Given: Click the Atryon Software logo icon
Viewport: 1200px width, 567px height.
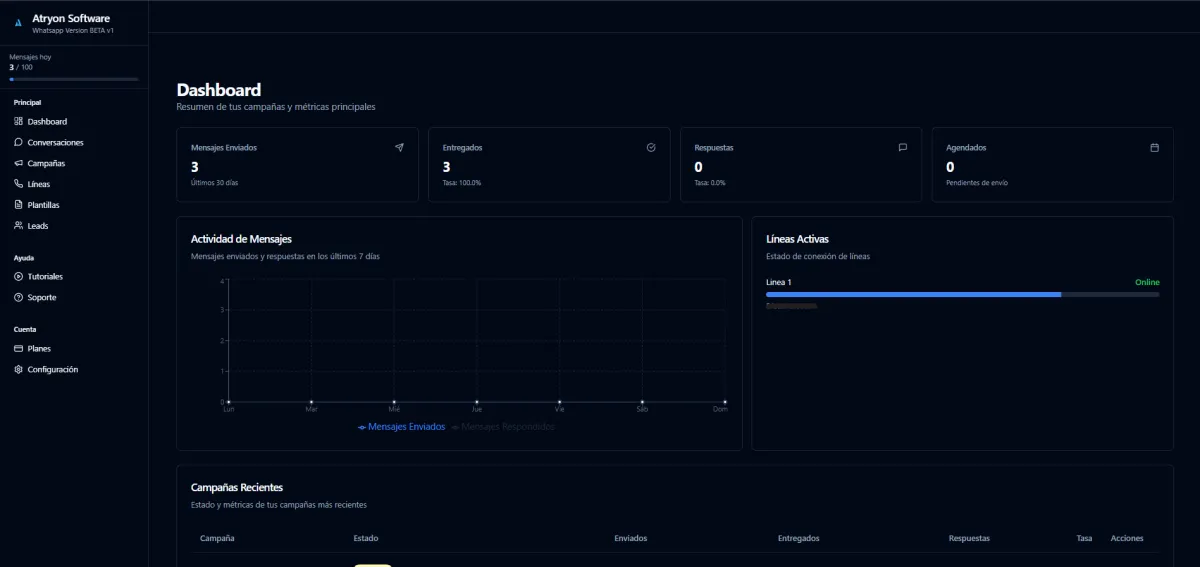Looking at the screenshot, I should [18, 23].
